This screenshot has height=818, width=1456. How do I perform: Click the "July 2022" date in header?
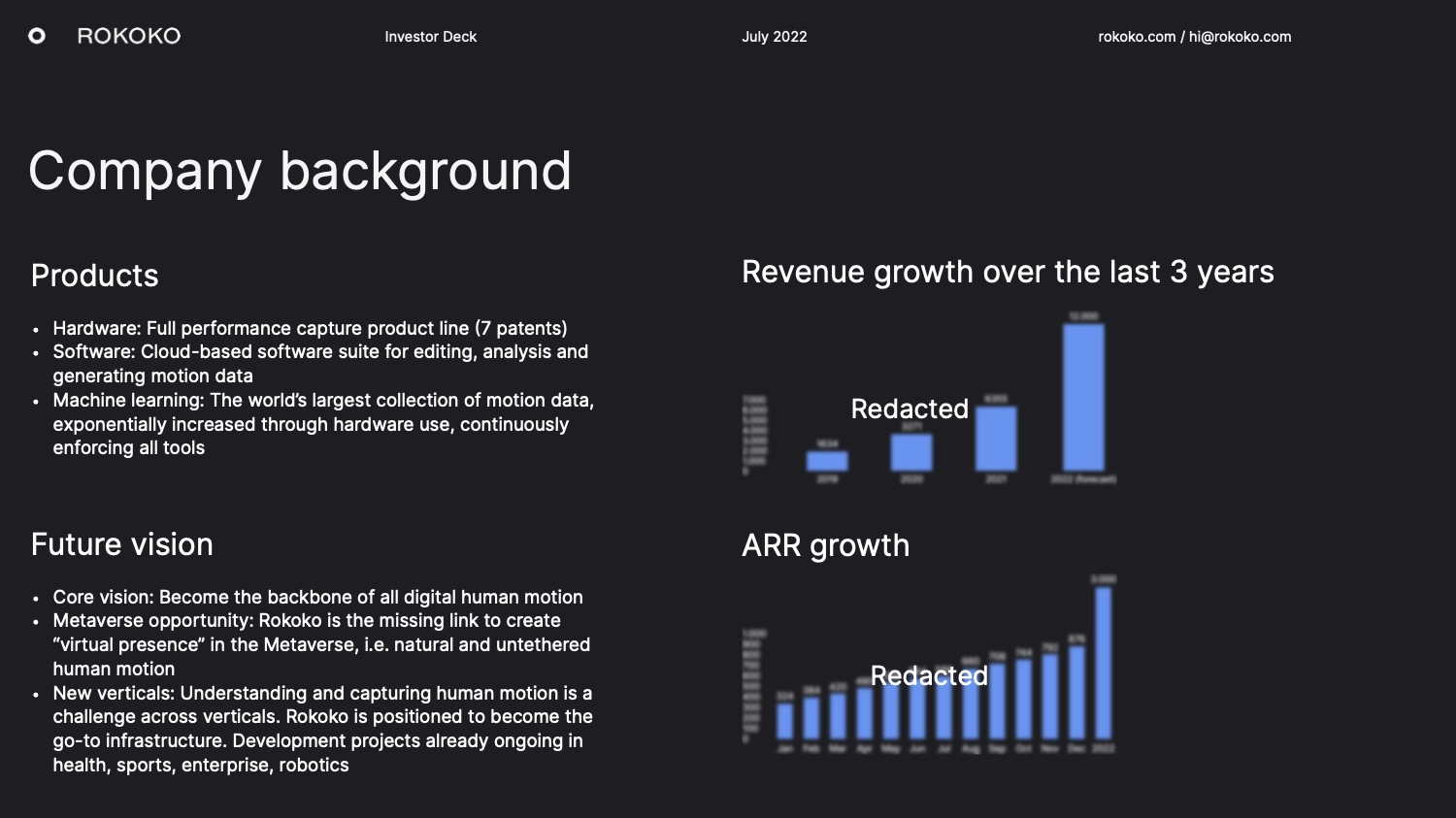775,37
